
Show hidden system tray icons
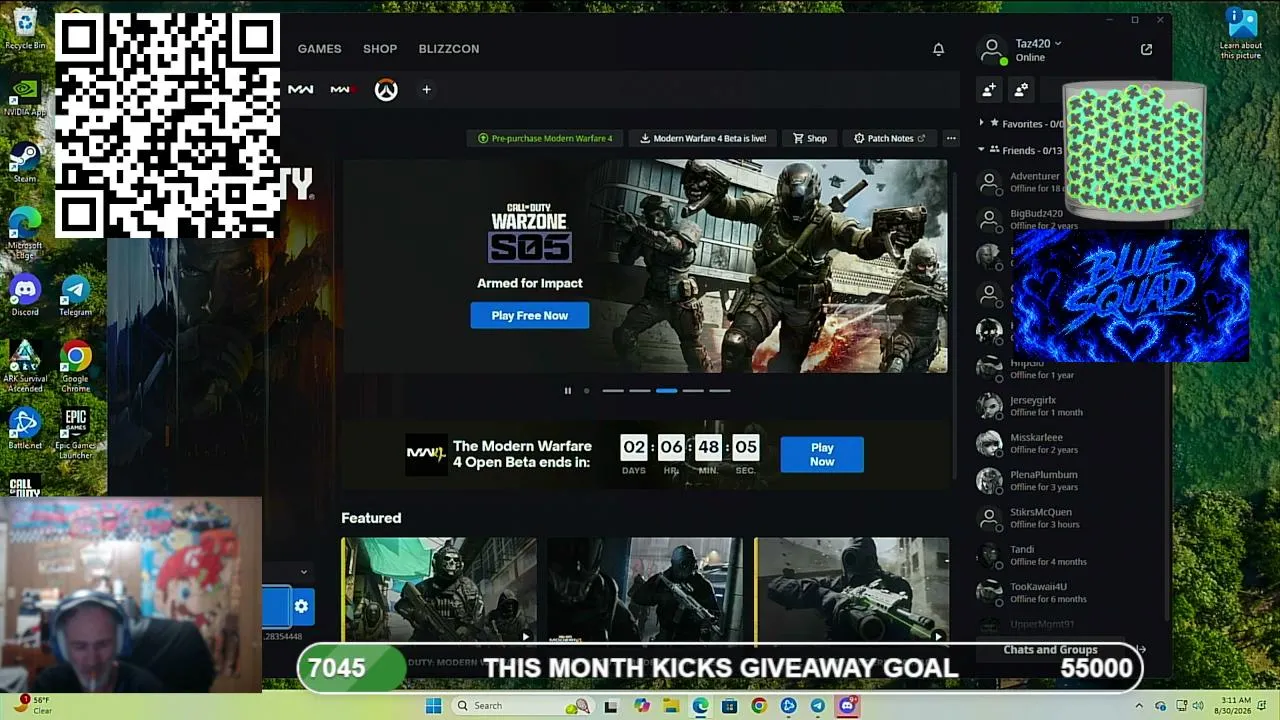coord(1139,706)
